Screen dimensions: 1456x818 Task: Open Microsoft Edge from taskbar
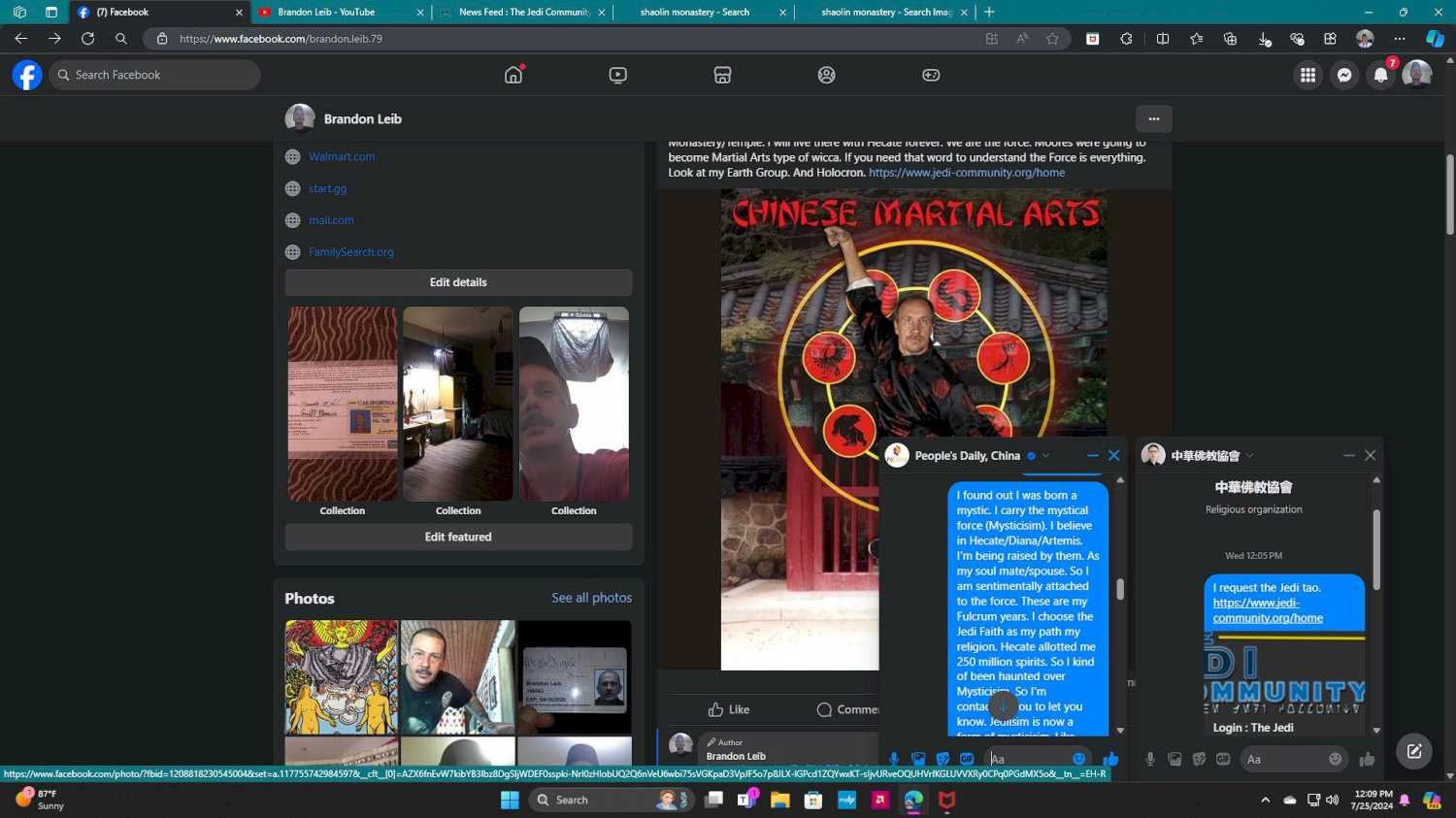[x=913, y=800]
